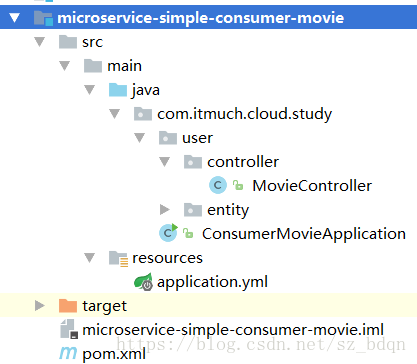Click the main folder icon
Screen dimensions: 417x364
(93, 66)
